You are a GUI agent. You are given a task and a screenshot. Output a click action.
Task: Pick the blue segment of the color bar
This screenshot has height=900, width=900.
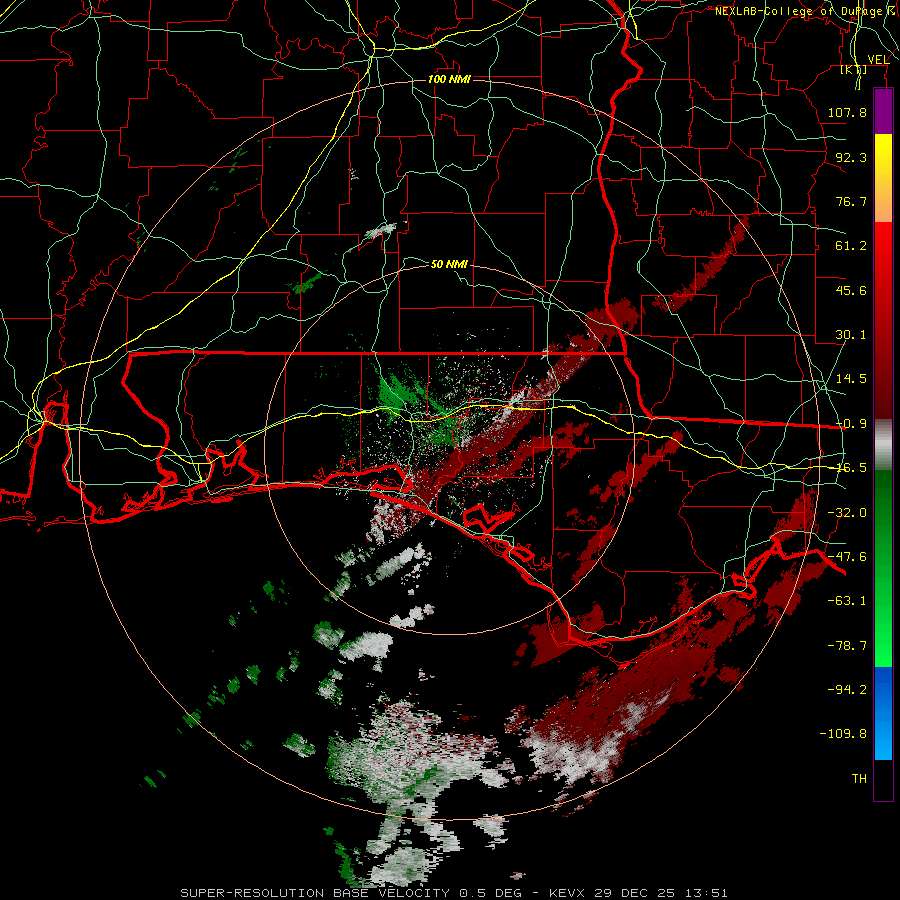coord(883,713)
